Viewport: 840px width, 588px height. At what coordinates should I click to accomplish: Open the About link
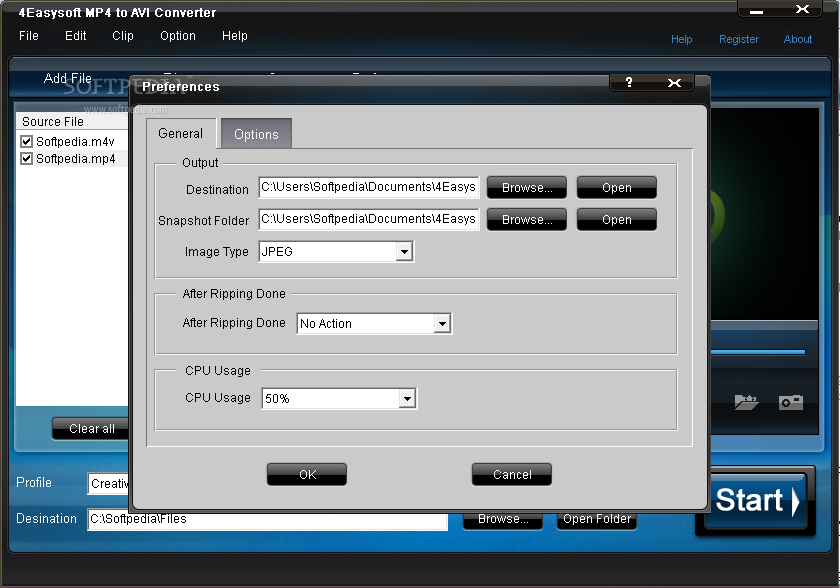point(798,39)
